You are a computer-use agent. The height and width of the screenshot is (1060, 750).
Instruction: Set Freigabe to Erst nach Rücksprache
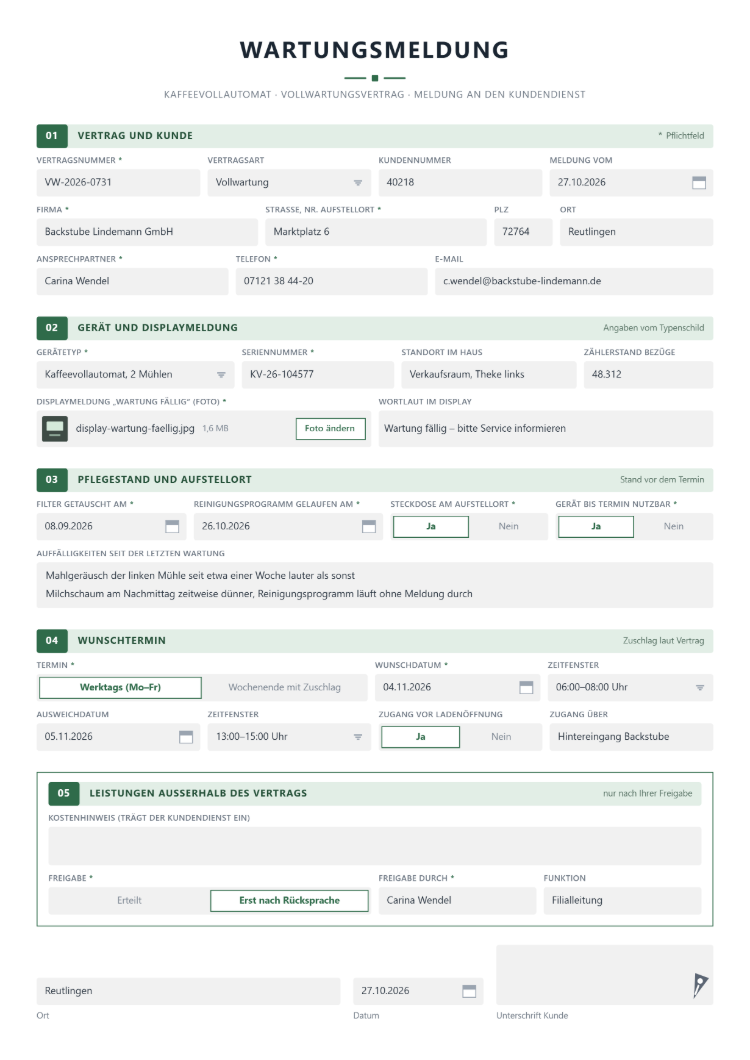(289, 900)
